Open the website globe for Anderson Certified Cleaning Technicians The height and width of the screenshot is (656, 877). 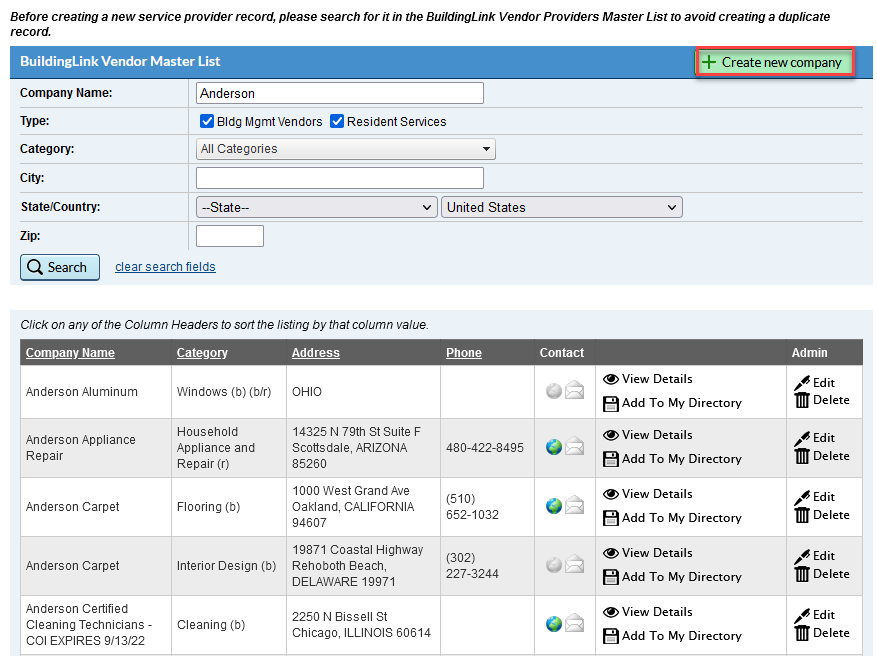tap(554, 624)
